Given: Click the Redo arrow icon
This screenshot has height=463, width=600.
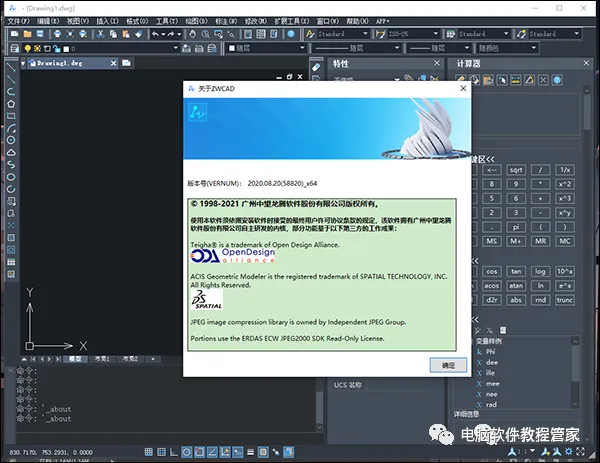Looking at the screenshot, I should point(171,34).
